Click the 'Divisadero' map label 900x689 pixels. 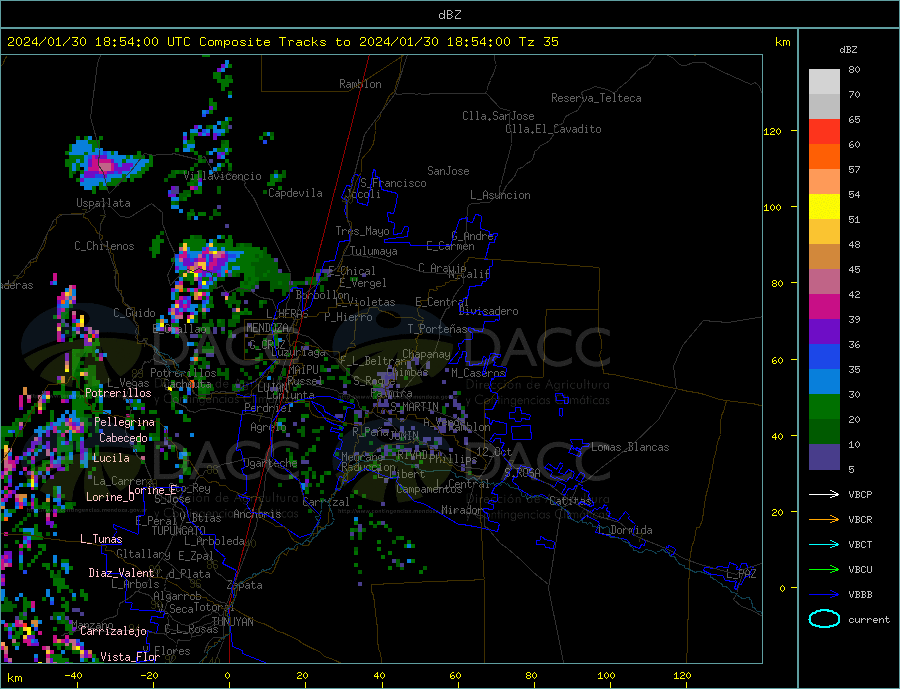pyautogui.click(x=488, y=311)
